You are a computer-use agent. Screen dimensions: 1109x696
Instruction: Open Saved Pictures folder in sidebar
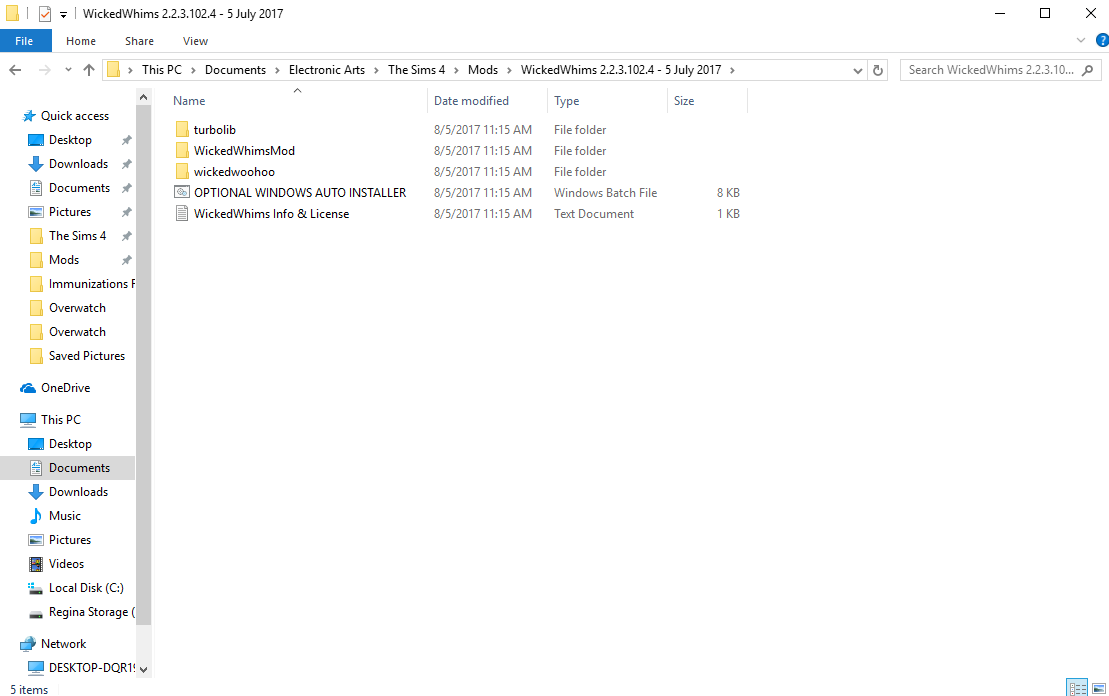[x=86, y=356]
